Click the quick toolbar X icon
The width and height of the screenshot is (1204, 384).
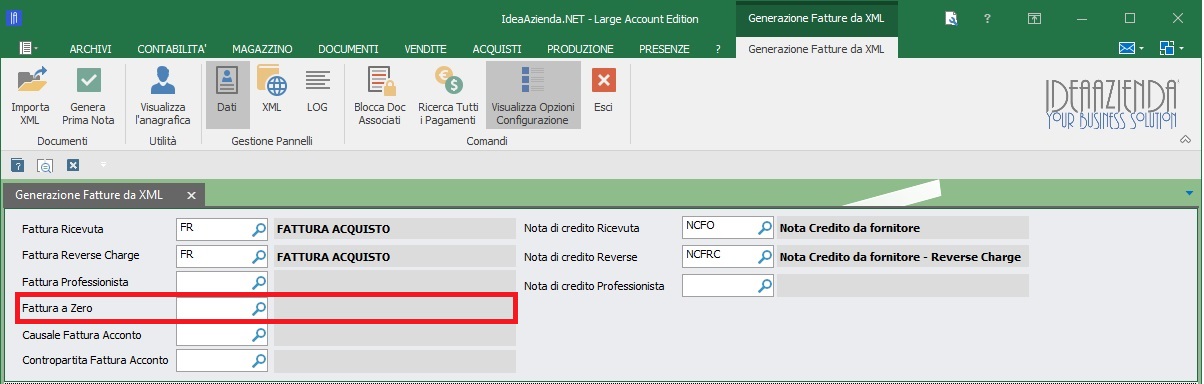point(73,165)
